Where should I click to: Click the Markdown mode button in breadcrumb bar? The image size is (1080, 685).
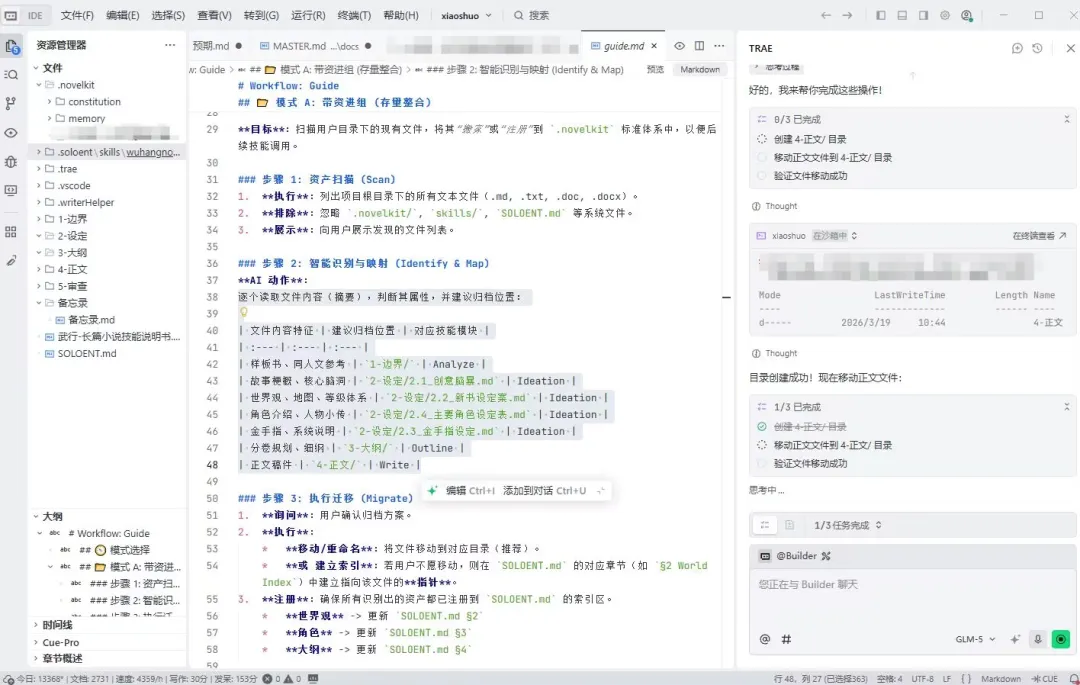pos(700,70)
